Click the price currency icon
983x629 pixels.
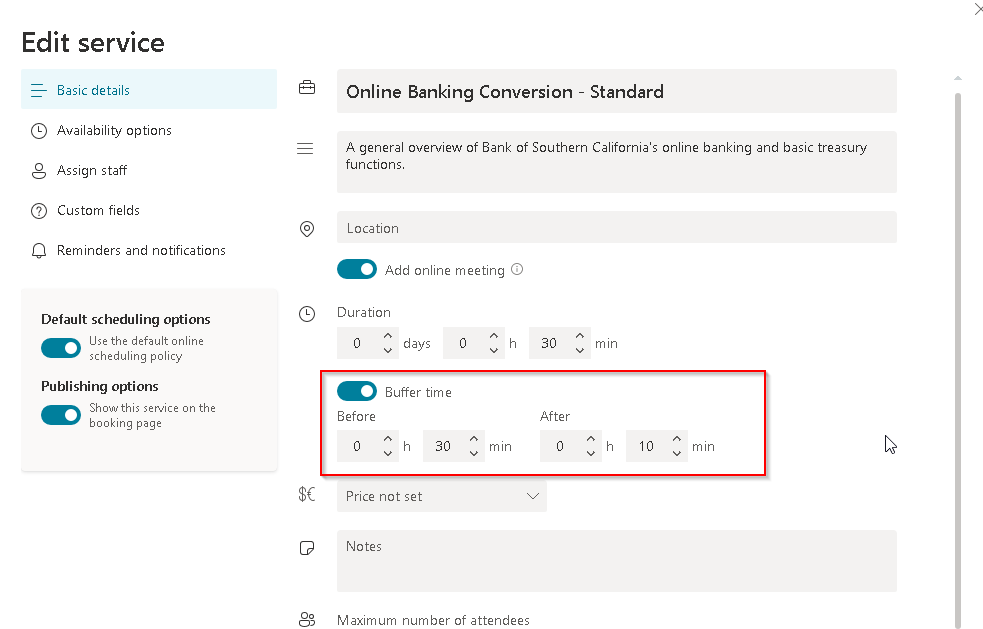pyautogui.click(x=307, y=495)
